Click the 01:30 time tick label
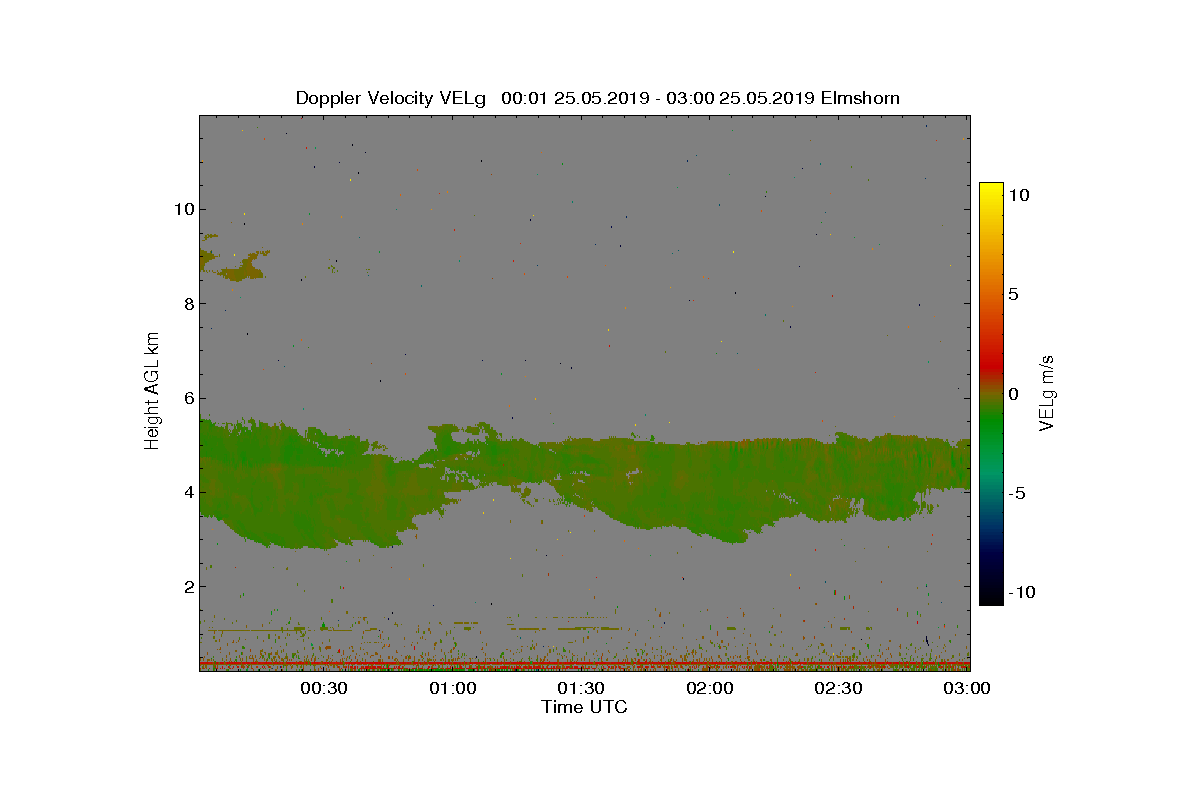The height and width of the screenshot is (800, 1200). pyautogui.click(x=581, y=688)
